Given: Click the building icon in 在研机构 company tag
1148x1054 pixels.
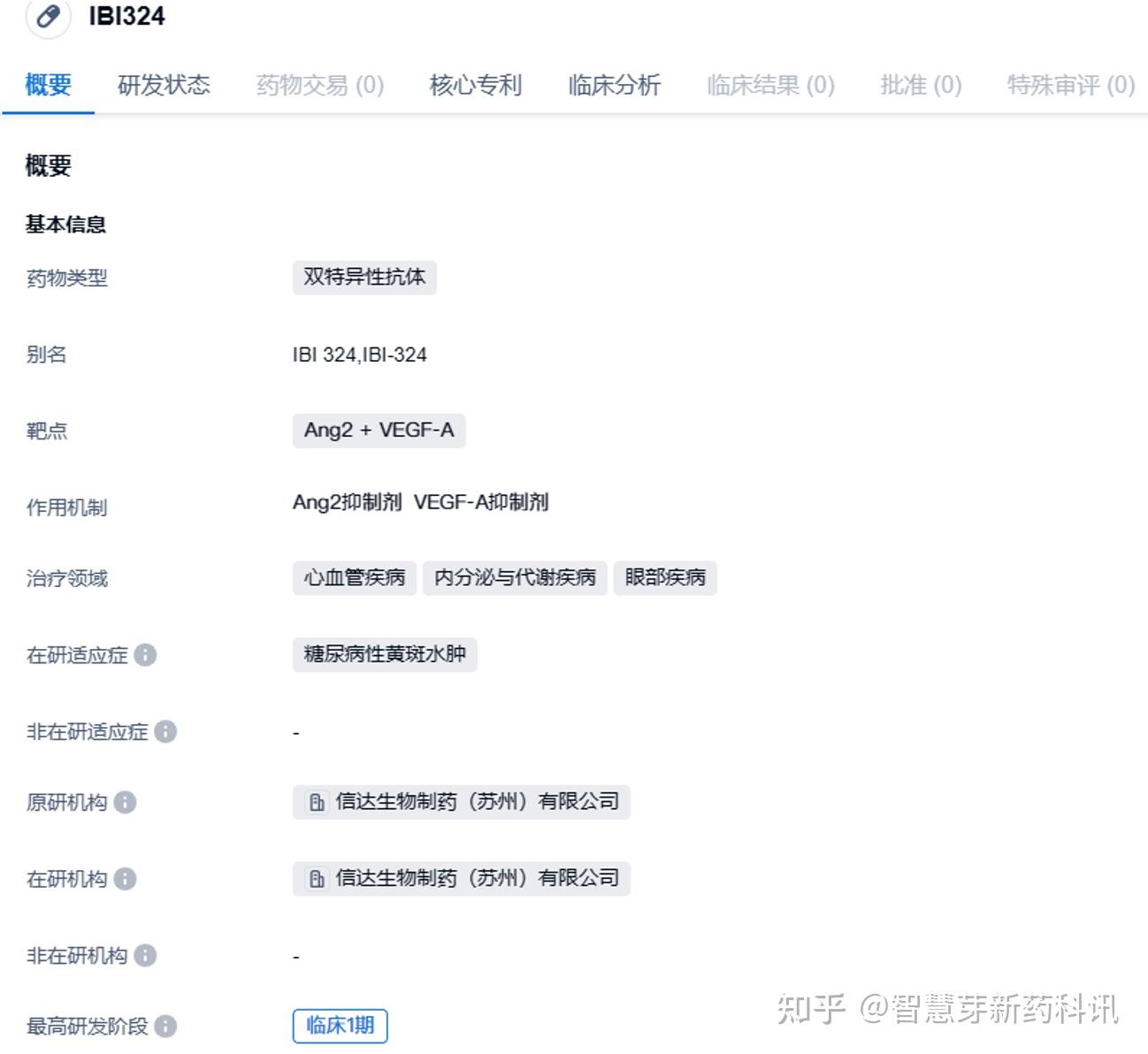Looking at the screenshot, I should (x=316, y=878).
